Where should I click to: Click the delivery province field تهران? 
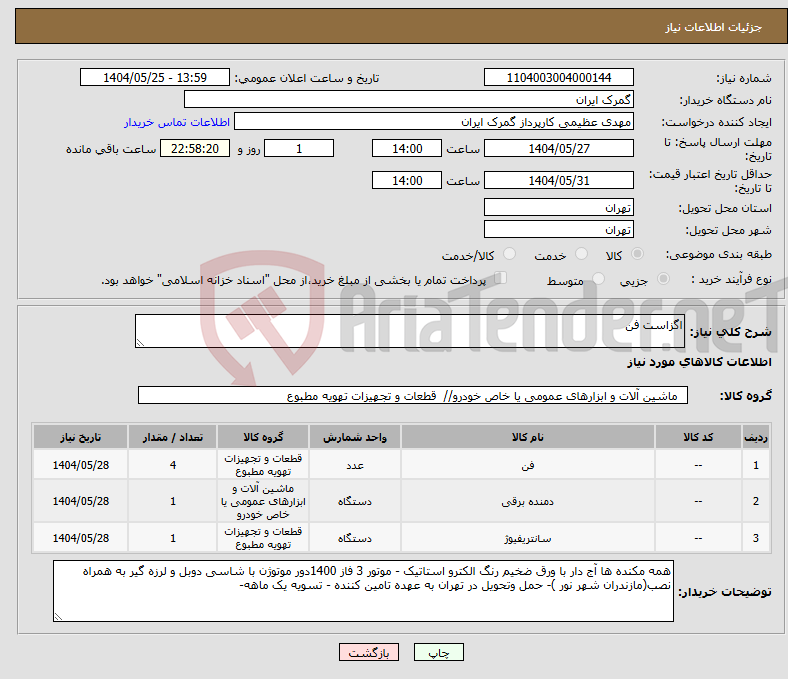click(x=558, y=207)
